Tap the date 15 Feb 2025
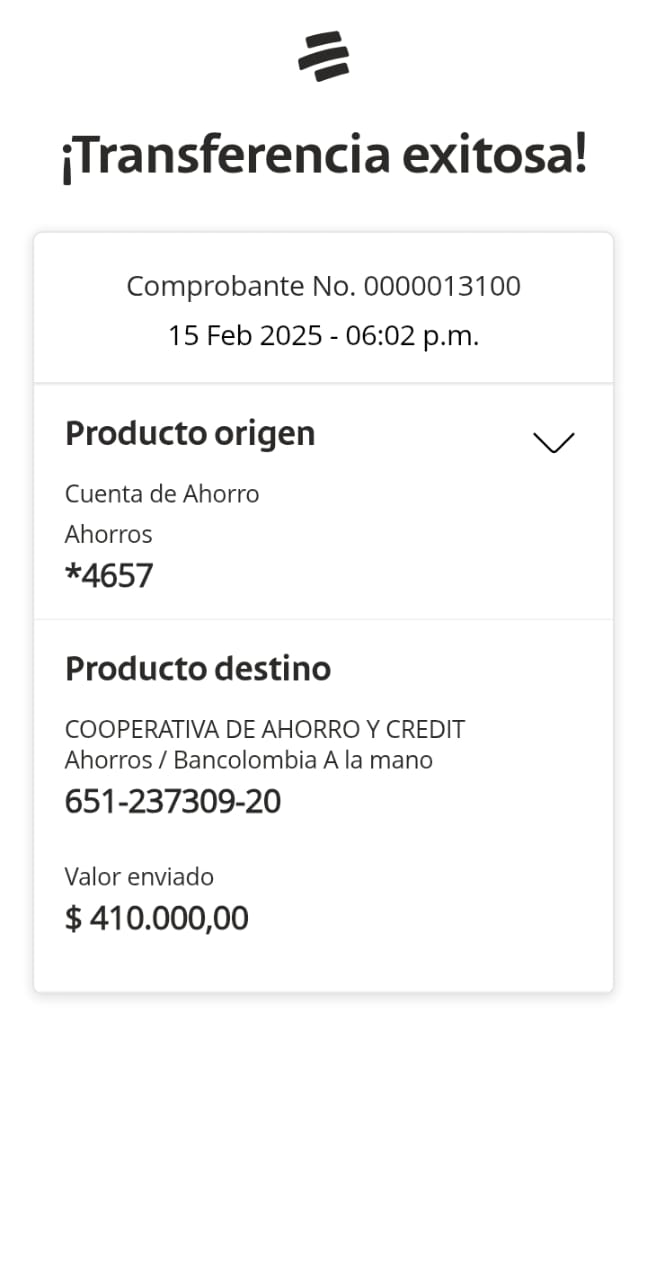Viewport: 647px width, 1280px height. 245,336
